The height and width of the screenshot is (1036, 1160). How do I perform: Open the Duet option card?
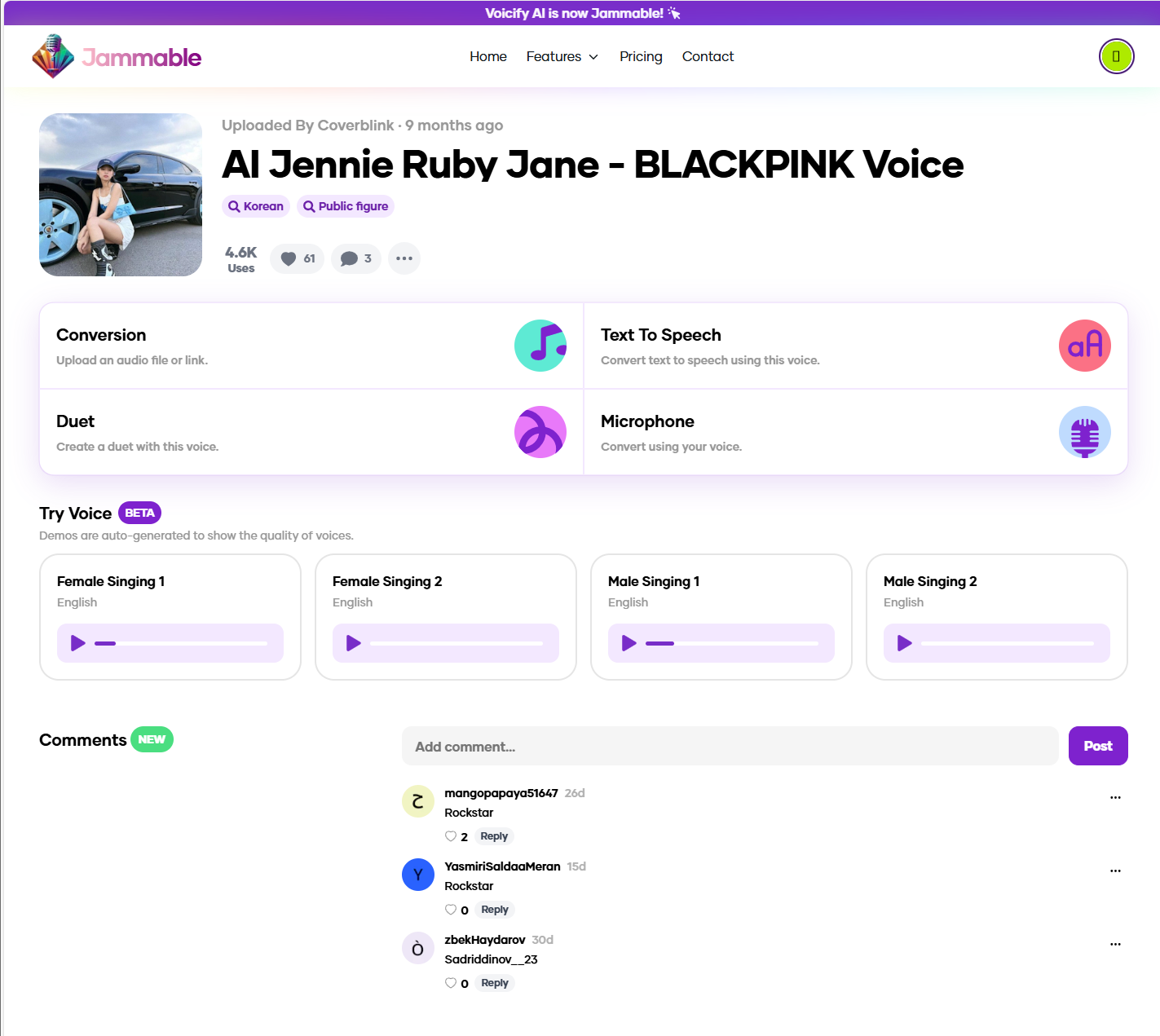pos(311,432)
